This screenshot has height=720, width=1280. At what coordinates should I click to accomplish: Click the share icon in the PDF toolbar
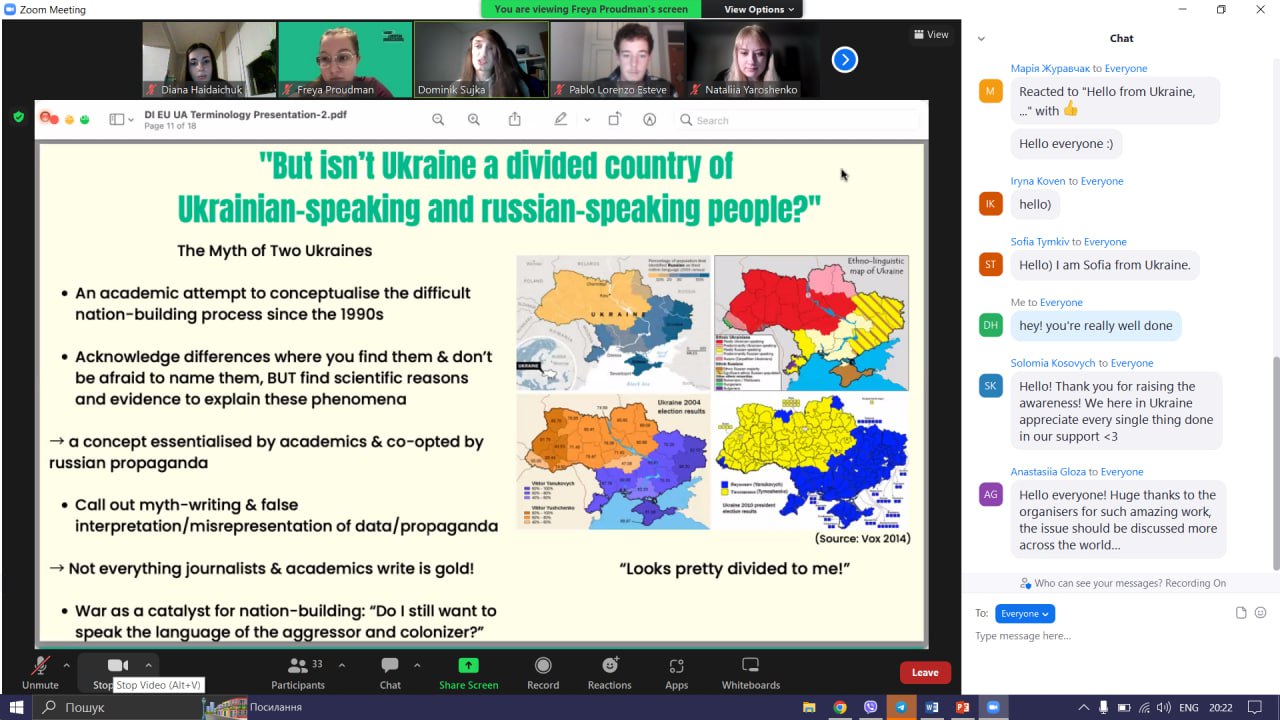[513, 119]
